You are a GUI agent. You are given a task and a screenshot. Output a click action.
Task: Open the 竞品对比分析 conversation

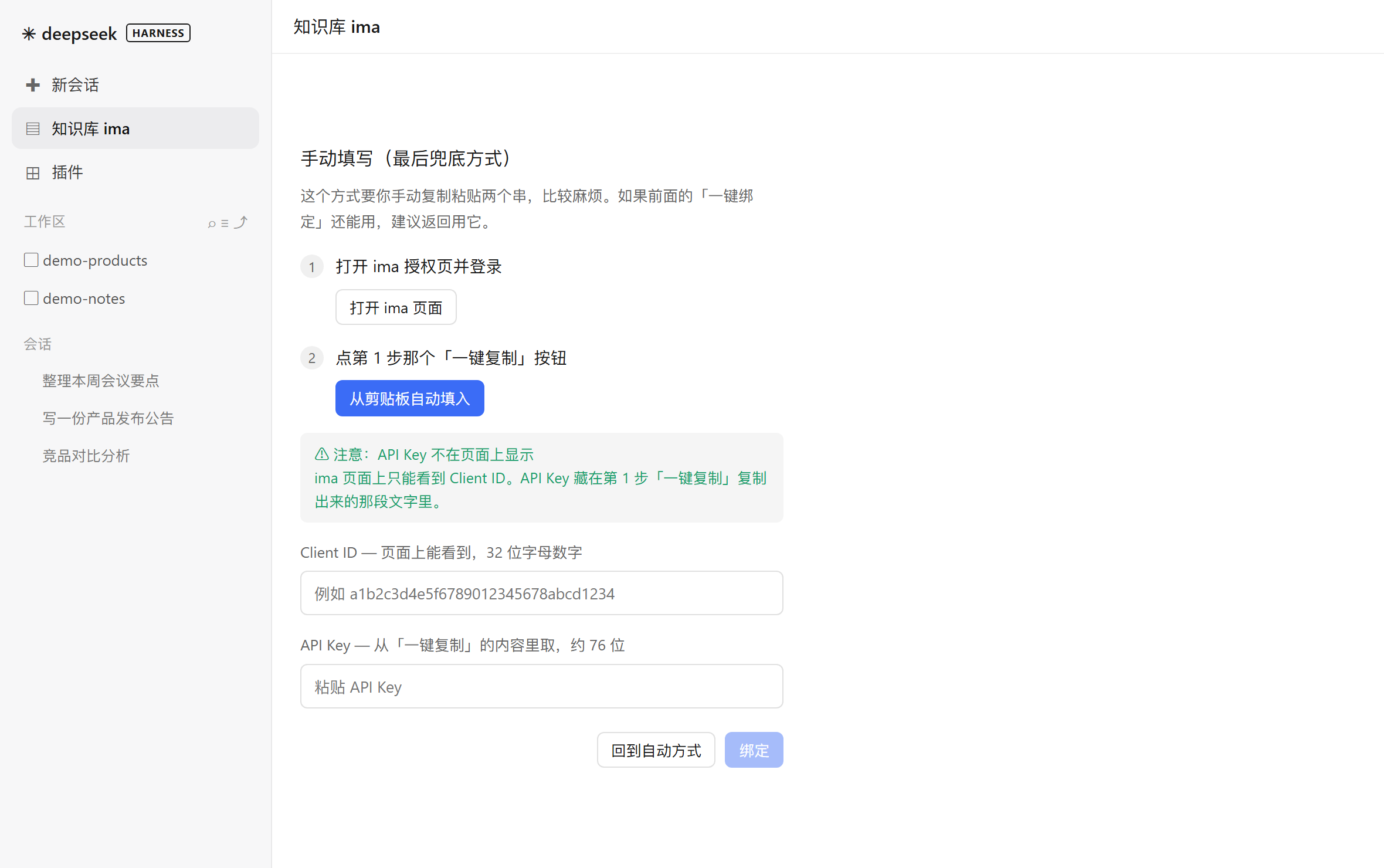coord(86,456)
